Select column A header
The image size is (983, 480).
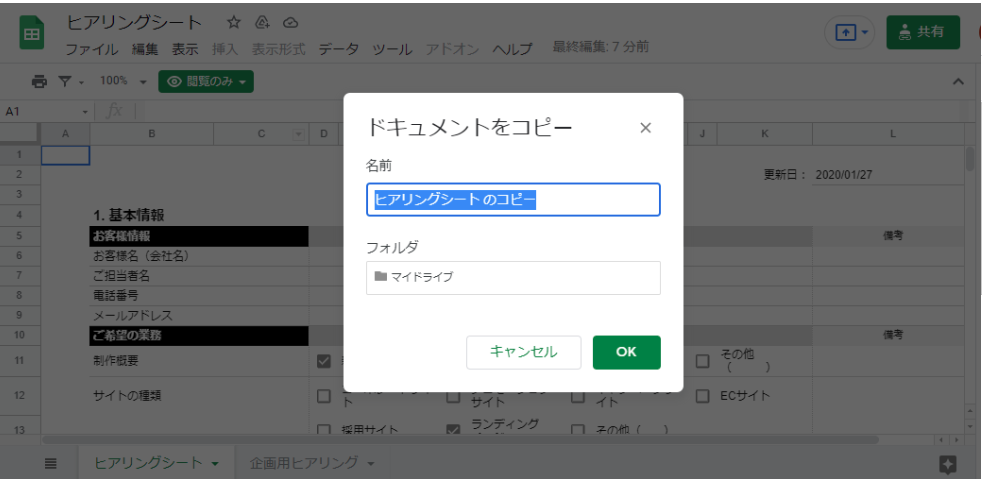65,133
